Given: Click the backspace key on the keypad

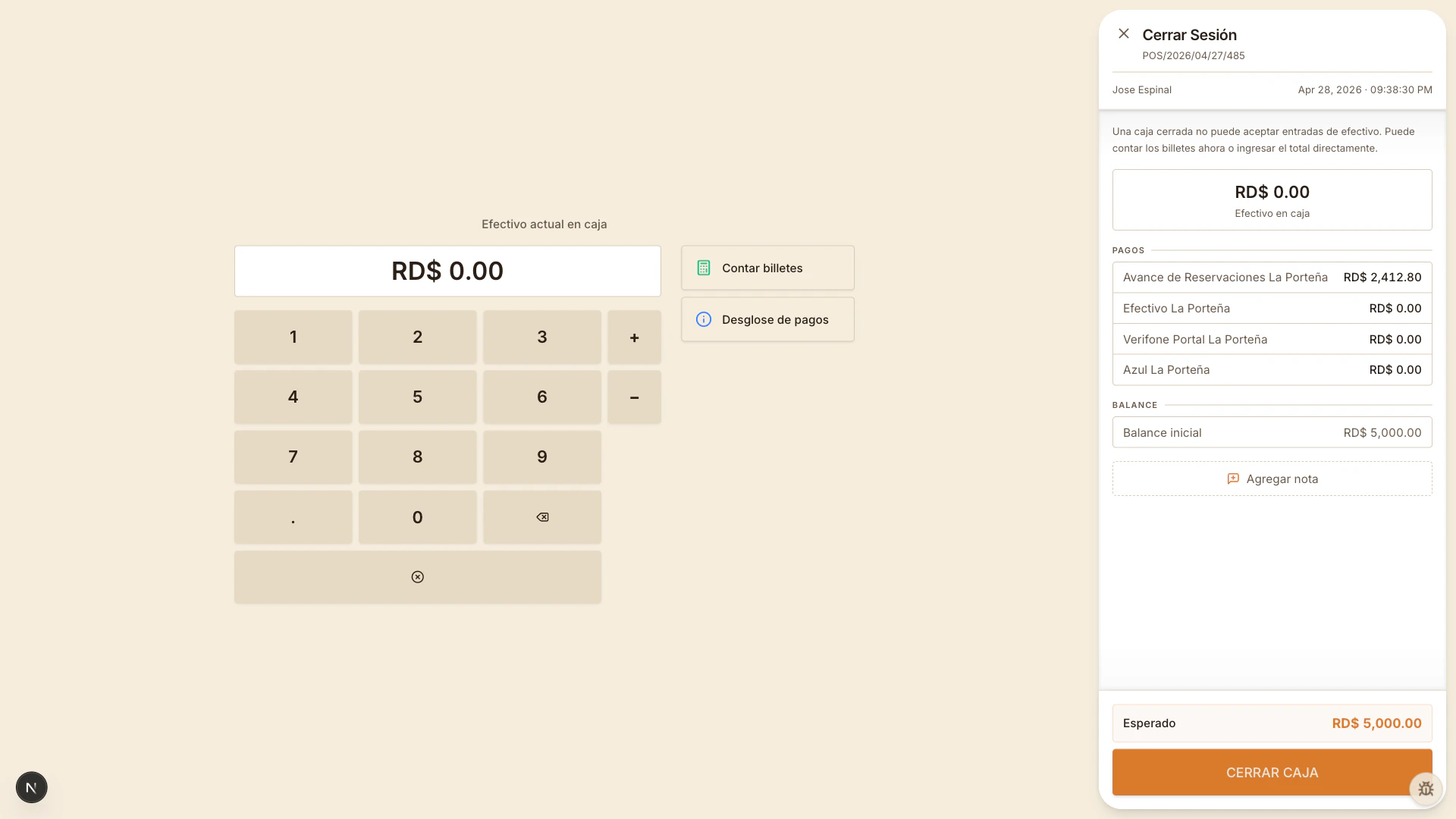Looking at the screenshot, I should [x=542, y=517].
